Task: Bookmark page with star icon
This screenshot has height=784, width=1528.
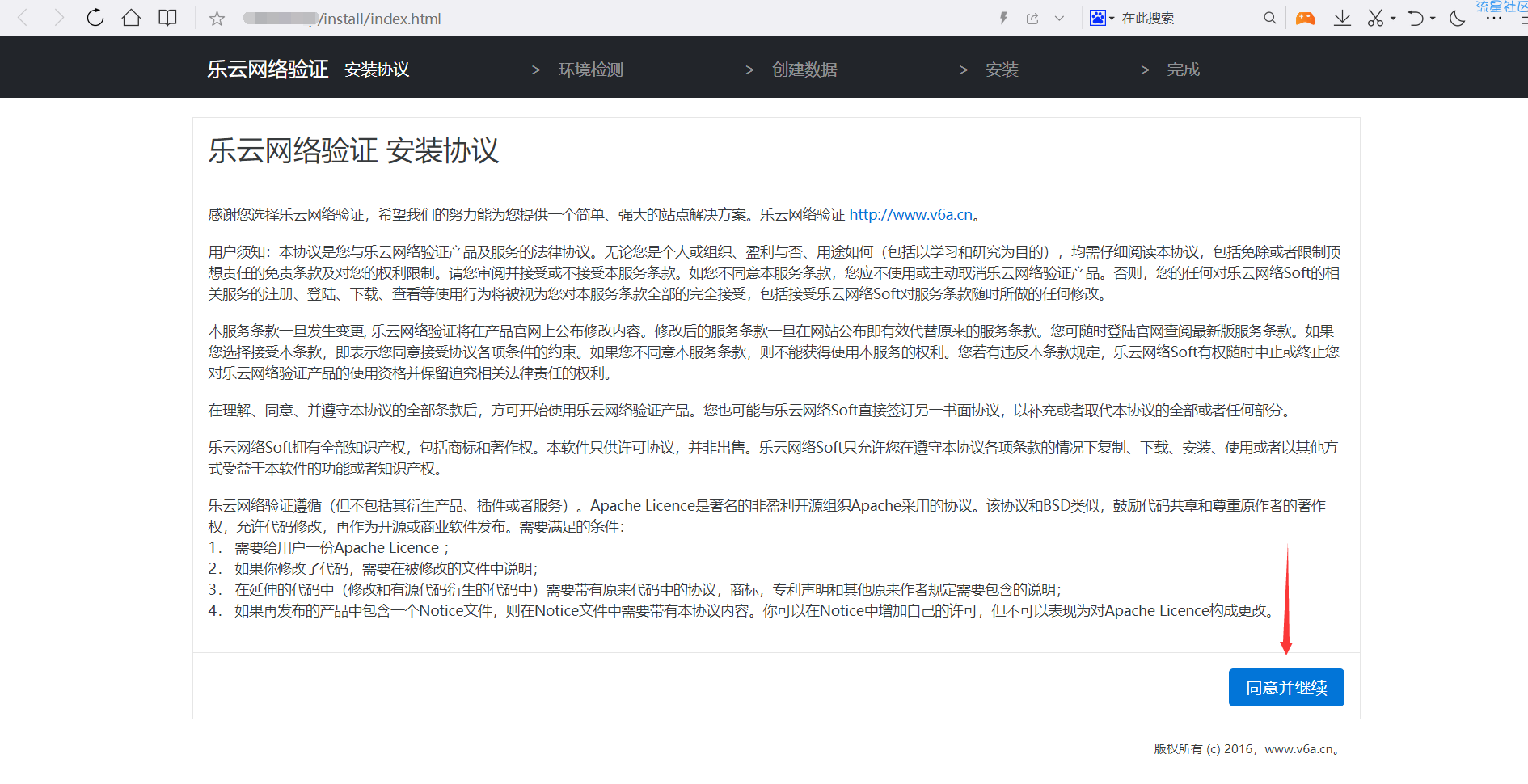Action: (x=217, y=19)
